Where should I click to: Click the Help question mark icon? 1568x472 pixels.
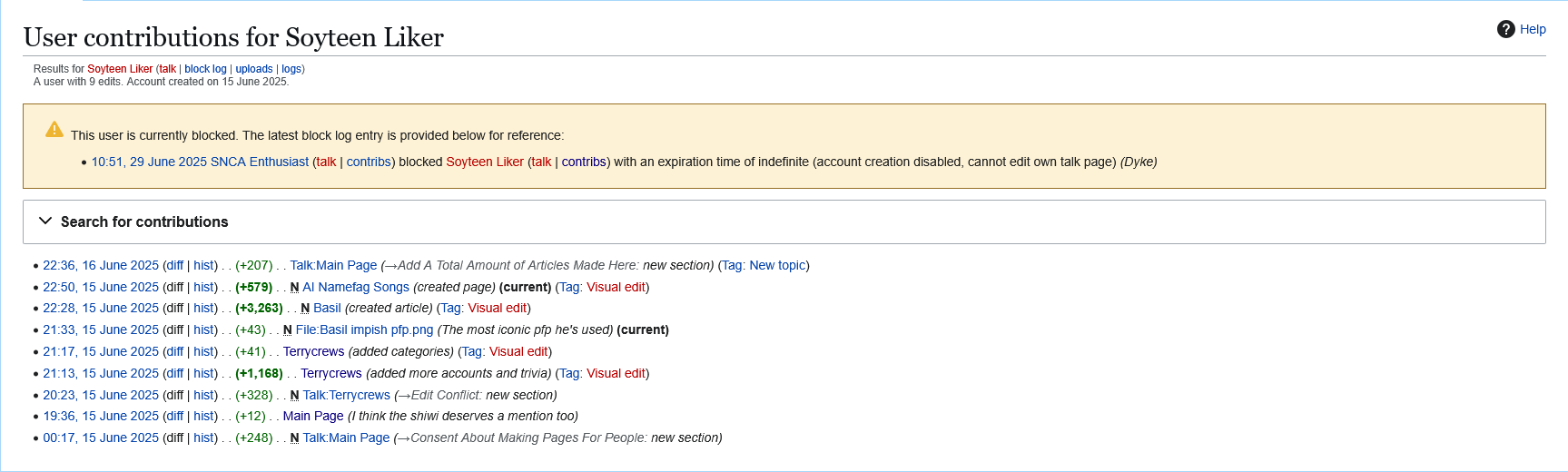pyautogui.click(x=1505, y=29)
